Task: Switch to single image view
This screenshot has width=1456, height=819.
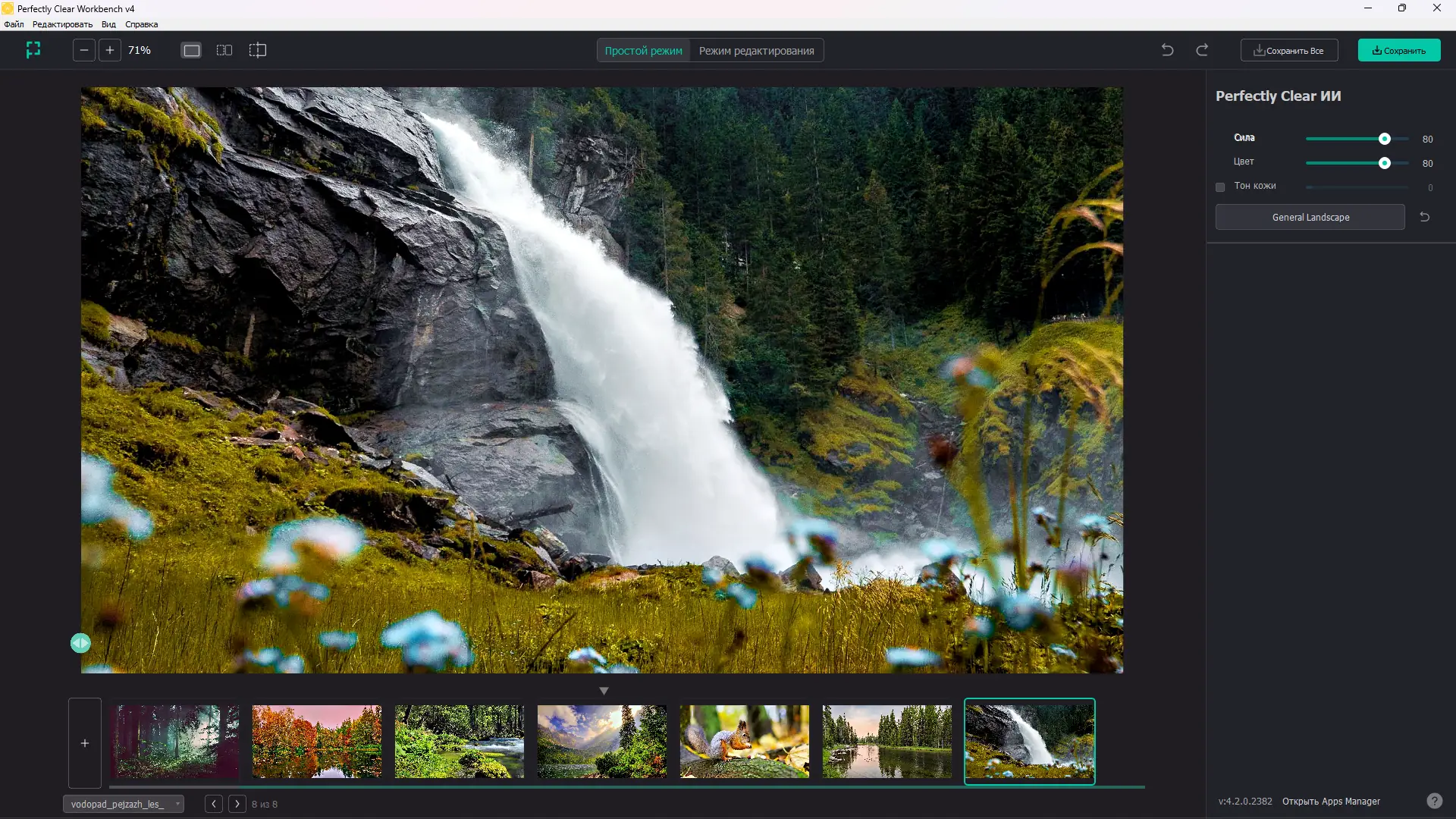Action: pyautogui.click(x=191, y=50)
